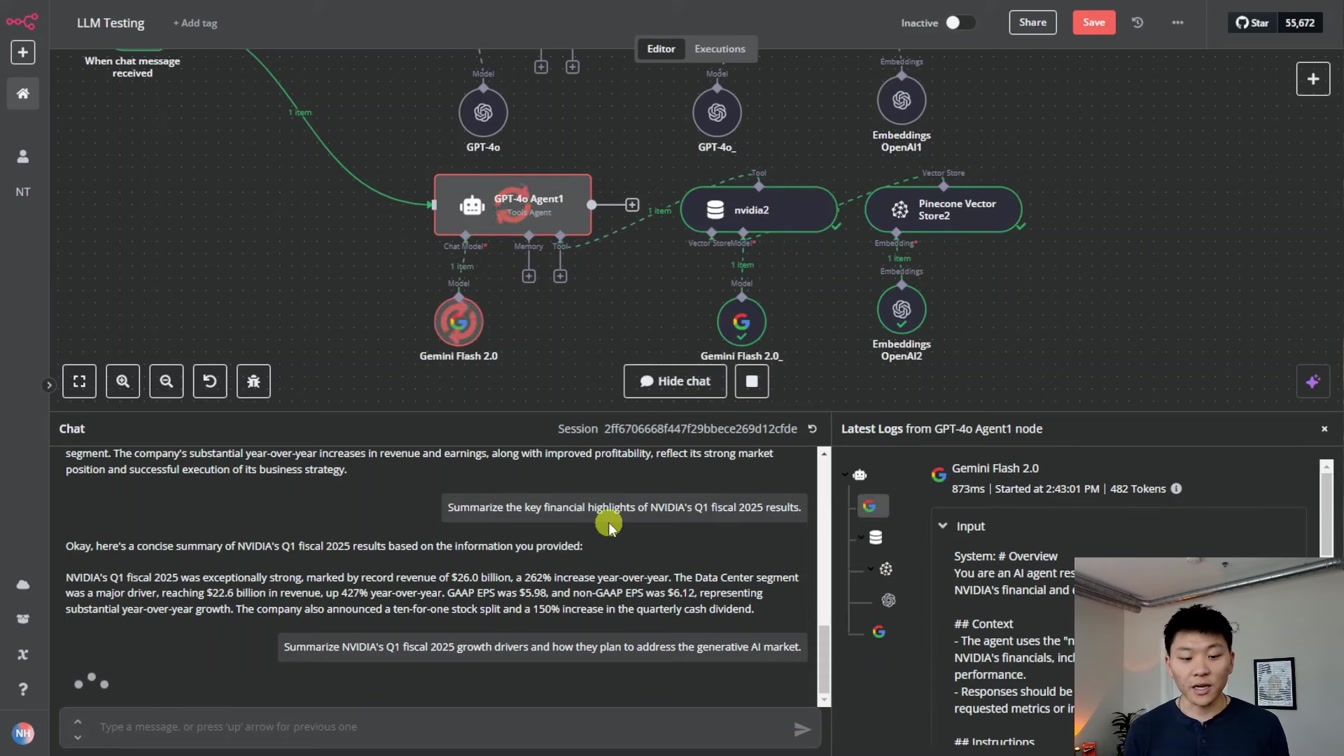1344x756 pixels.
Task: Click the token info icon beside 482 Tokens
Action: click(1176, 489)
